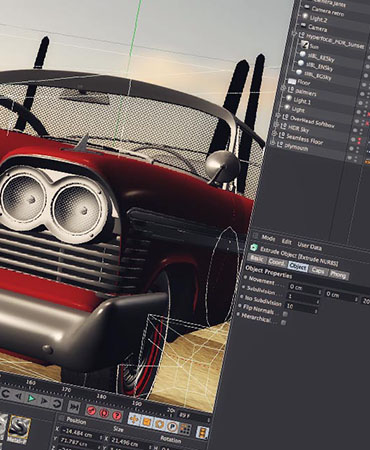Toggle the Position keying move icon
370x450 pixels.
point(134,419)
